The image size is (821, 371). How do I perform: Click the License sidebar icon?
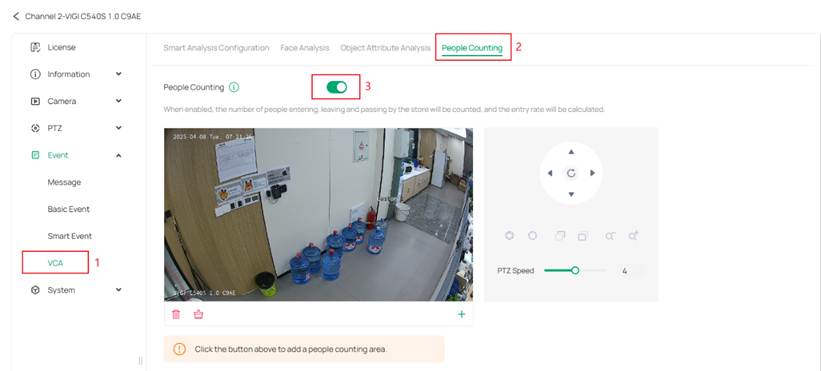coord(35,47)
